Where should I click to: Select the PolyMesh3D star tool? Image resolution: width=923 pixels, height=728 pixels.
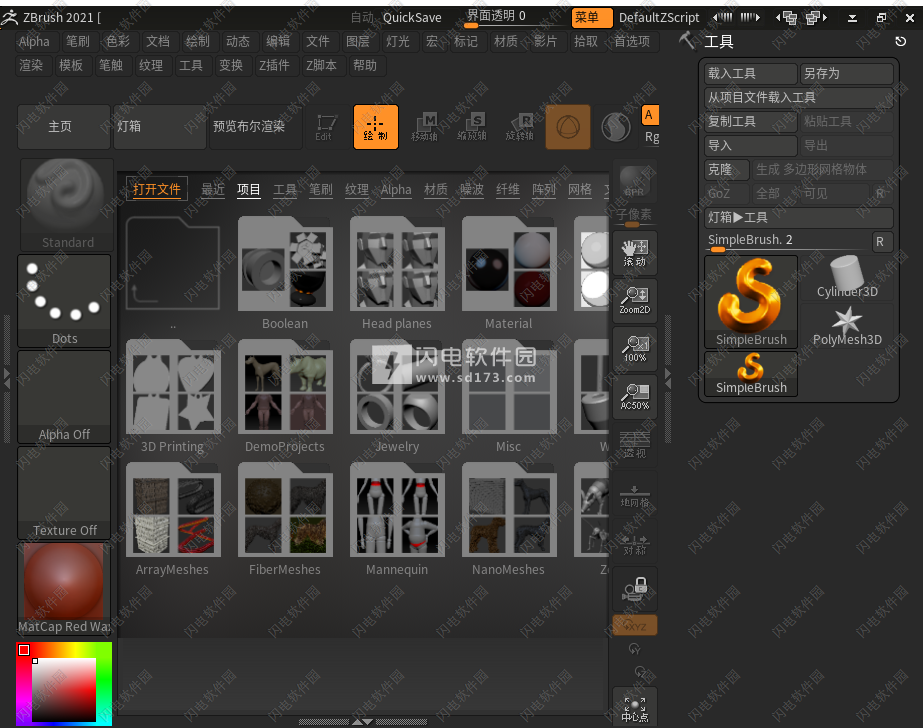click(847, 325)
